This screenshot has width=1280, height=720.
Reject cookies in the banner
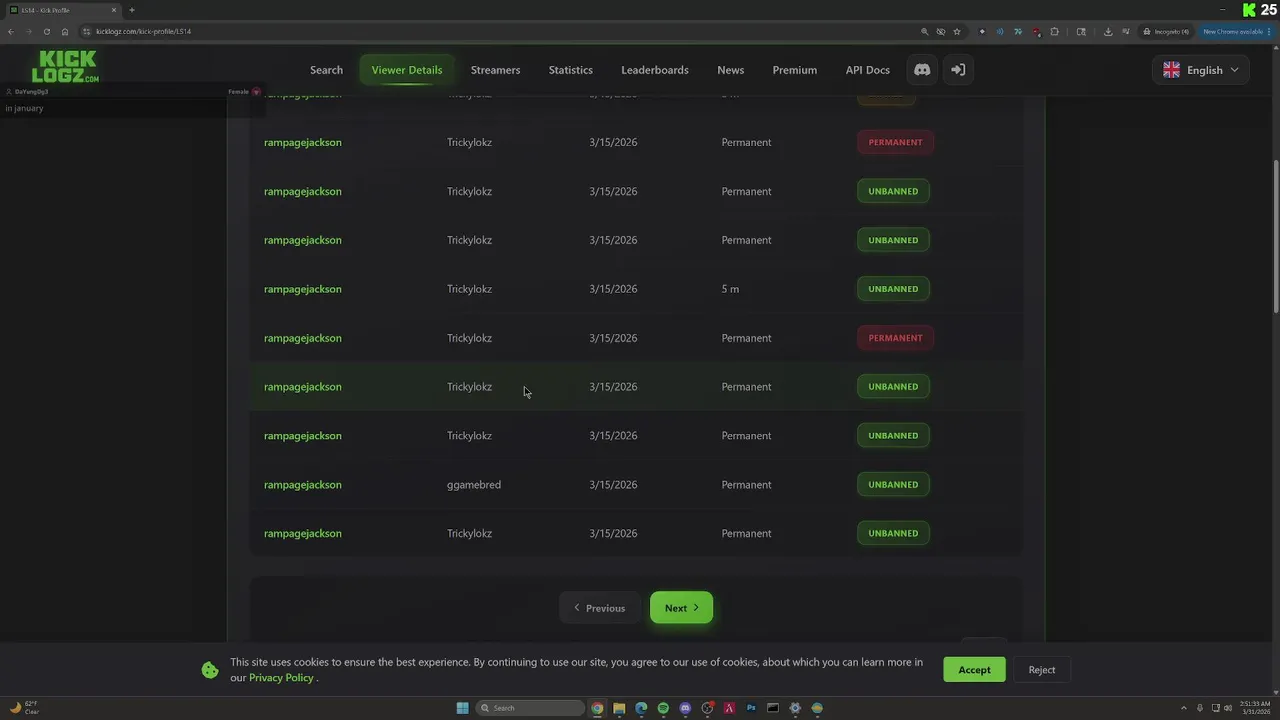[x=1042, y=670]
